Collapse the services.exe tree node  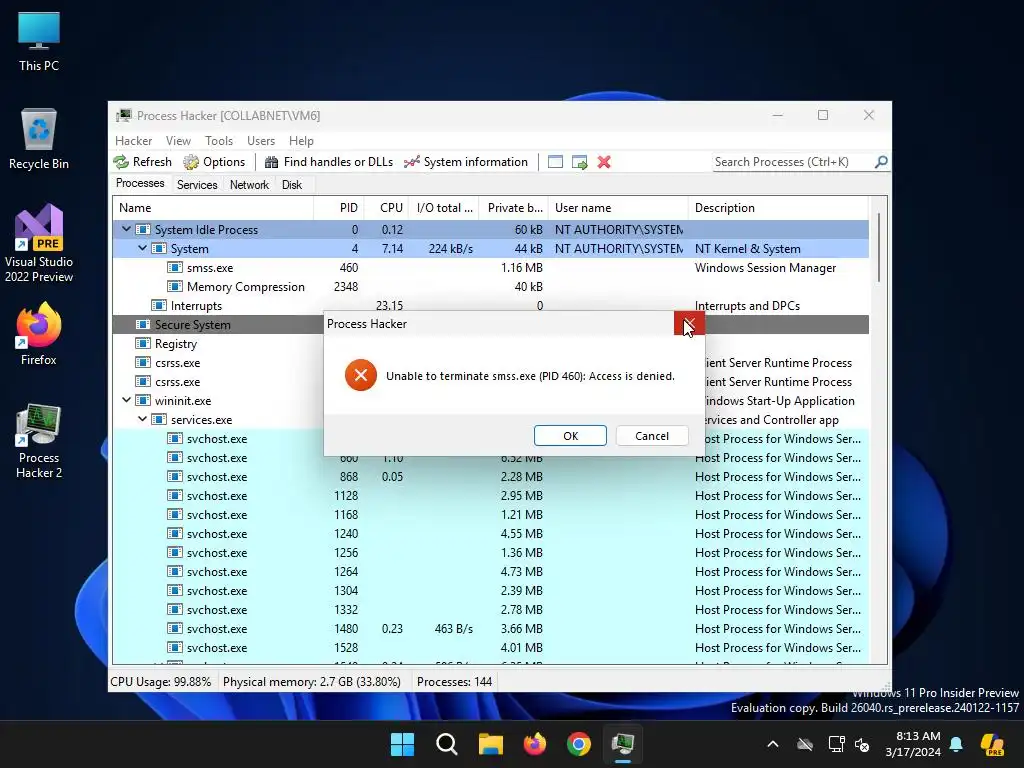pyautogui.click(x=142, y=419)
